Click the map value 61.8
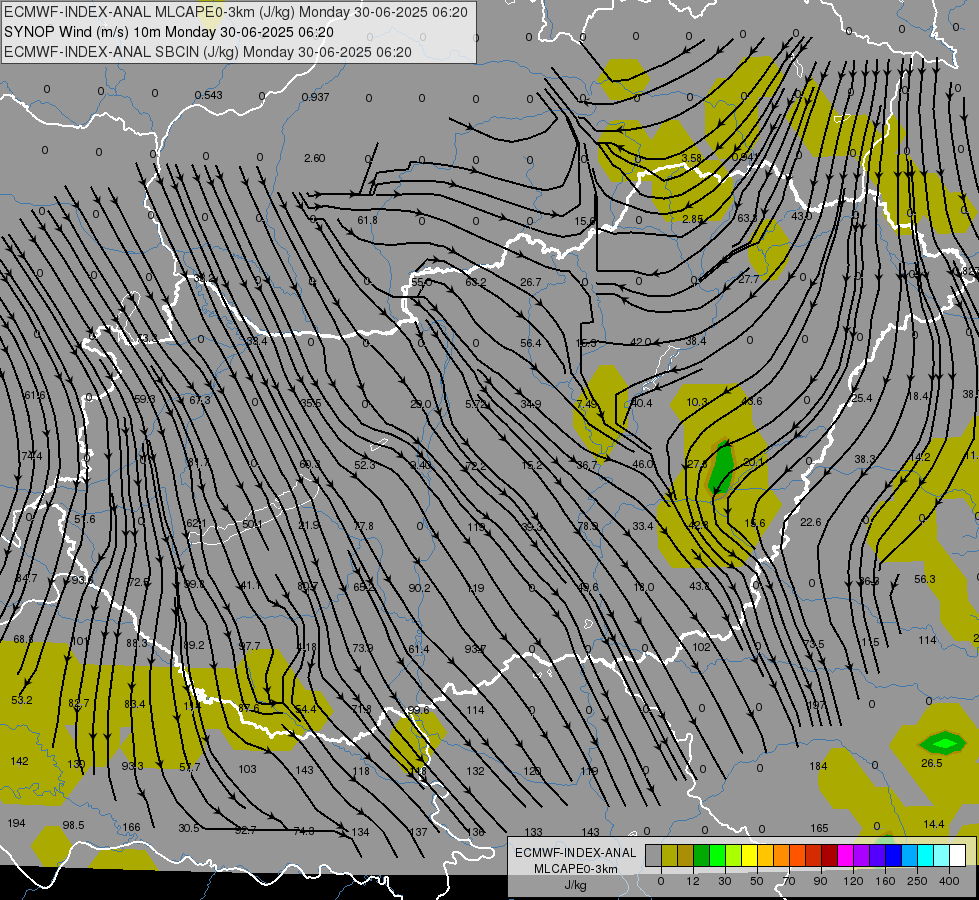 point(368,220)
